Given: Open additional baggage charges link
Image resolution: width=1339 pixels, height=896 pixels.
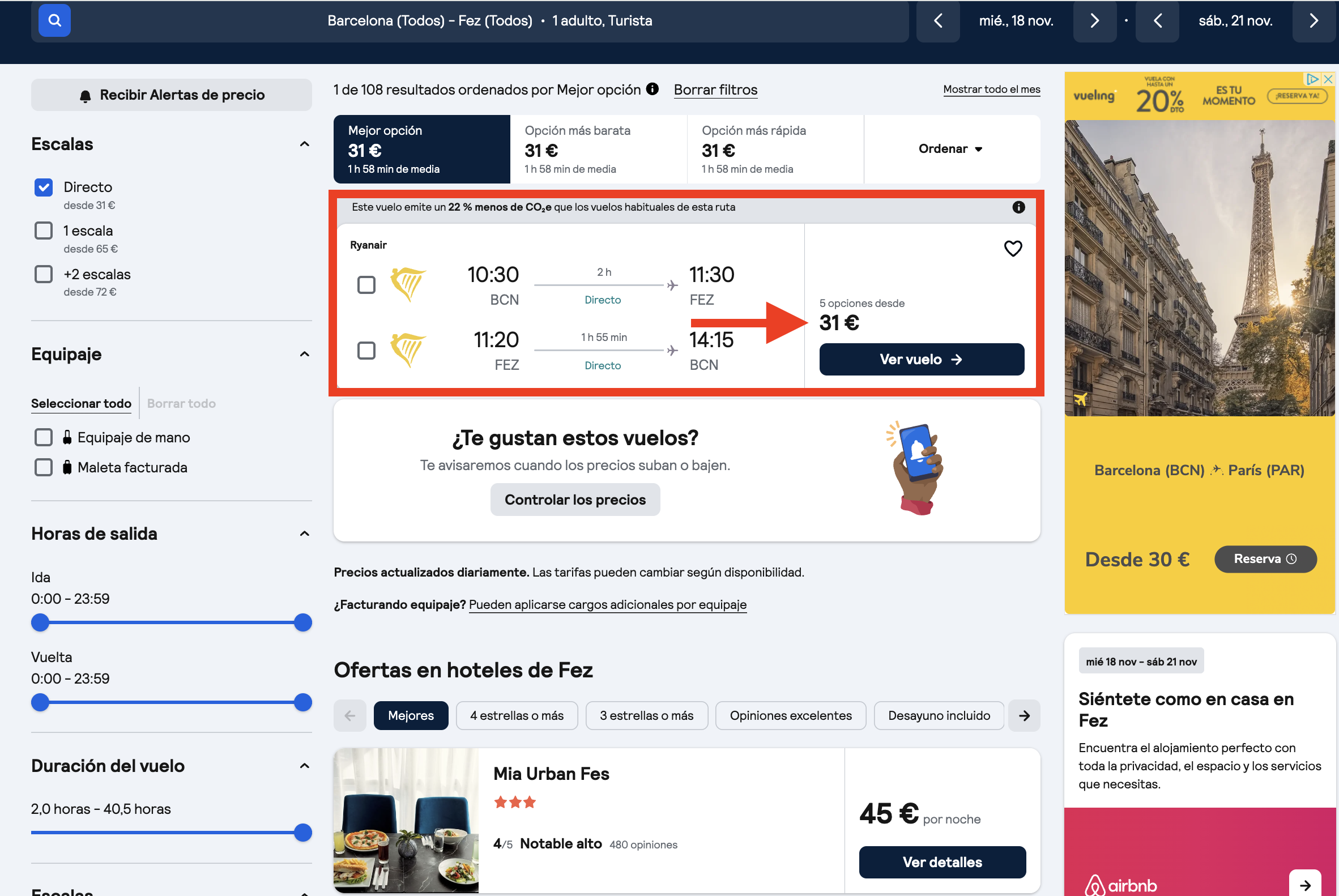Looking at the screenshot, I should (608, 604).
